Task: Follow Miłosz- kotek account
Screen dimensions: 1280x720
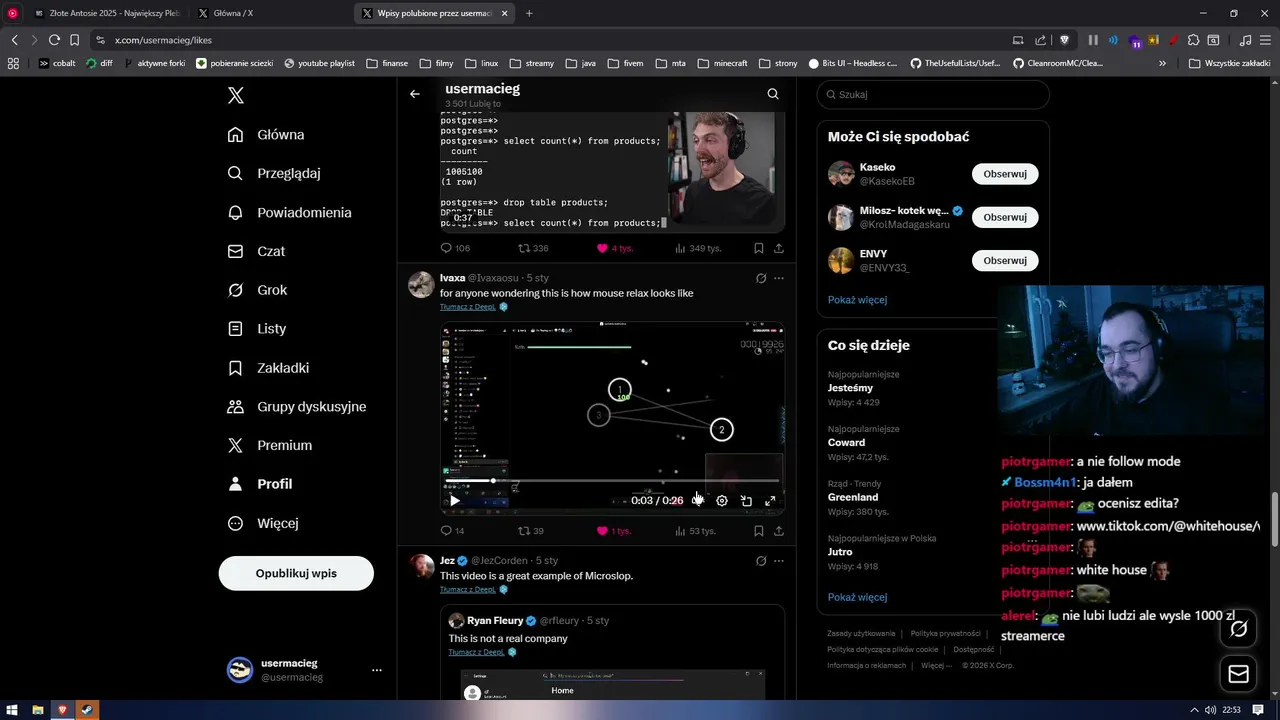Action: pyautogui.click(x=1005, y=217)
